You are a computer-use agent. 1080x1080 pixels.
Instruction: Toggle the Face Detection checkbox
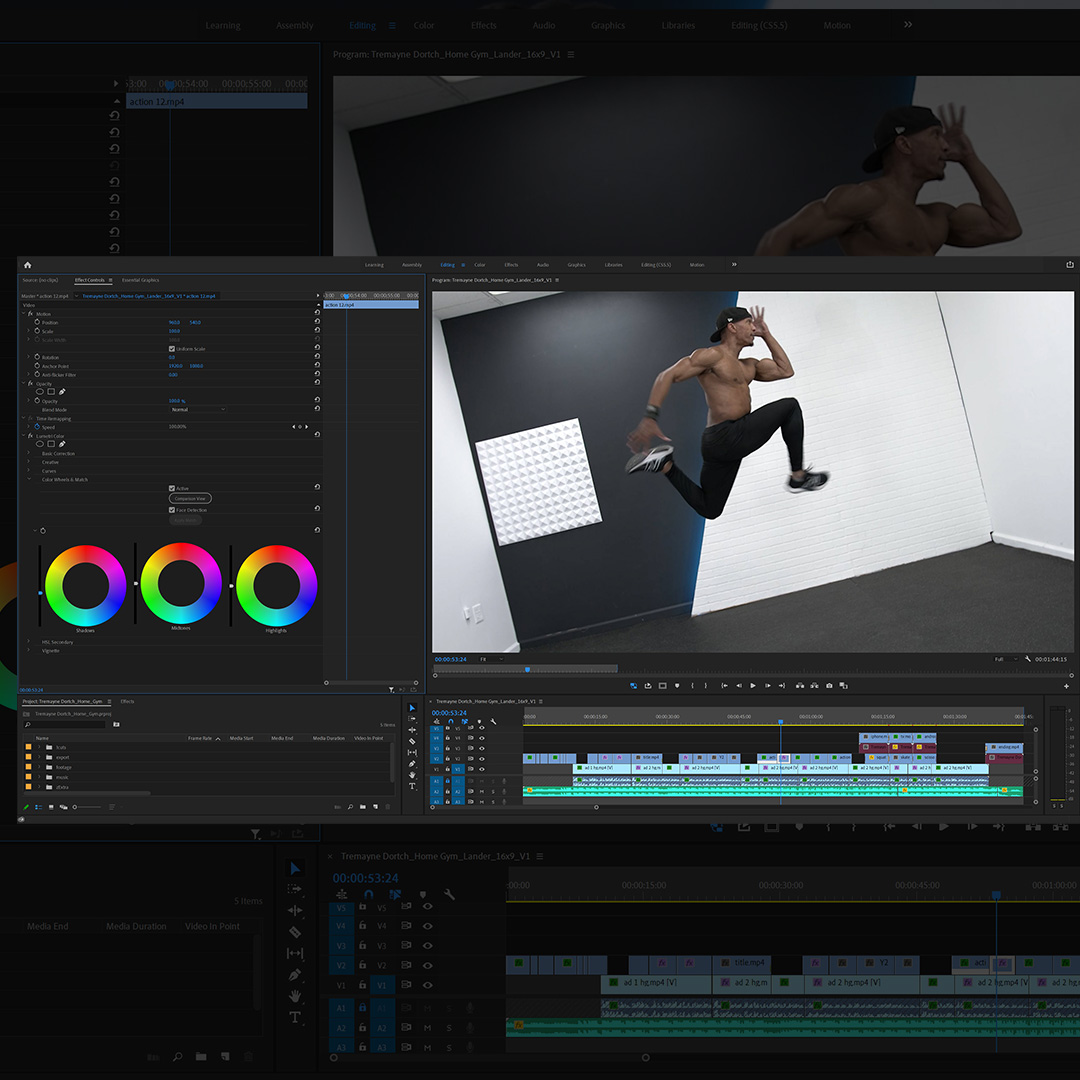coord(172,510)
